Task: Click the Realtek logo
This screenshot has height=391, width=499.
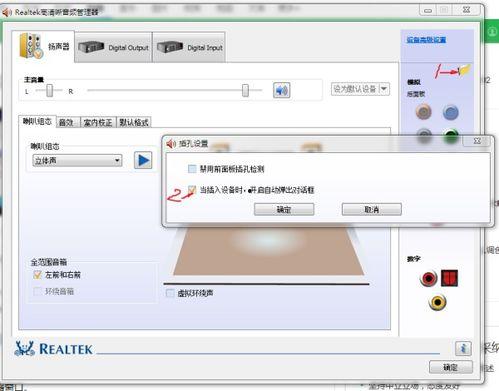Action: [53, 348]
